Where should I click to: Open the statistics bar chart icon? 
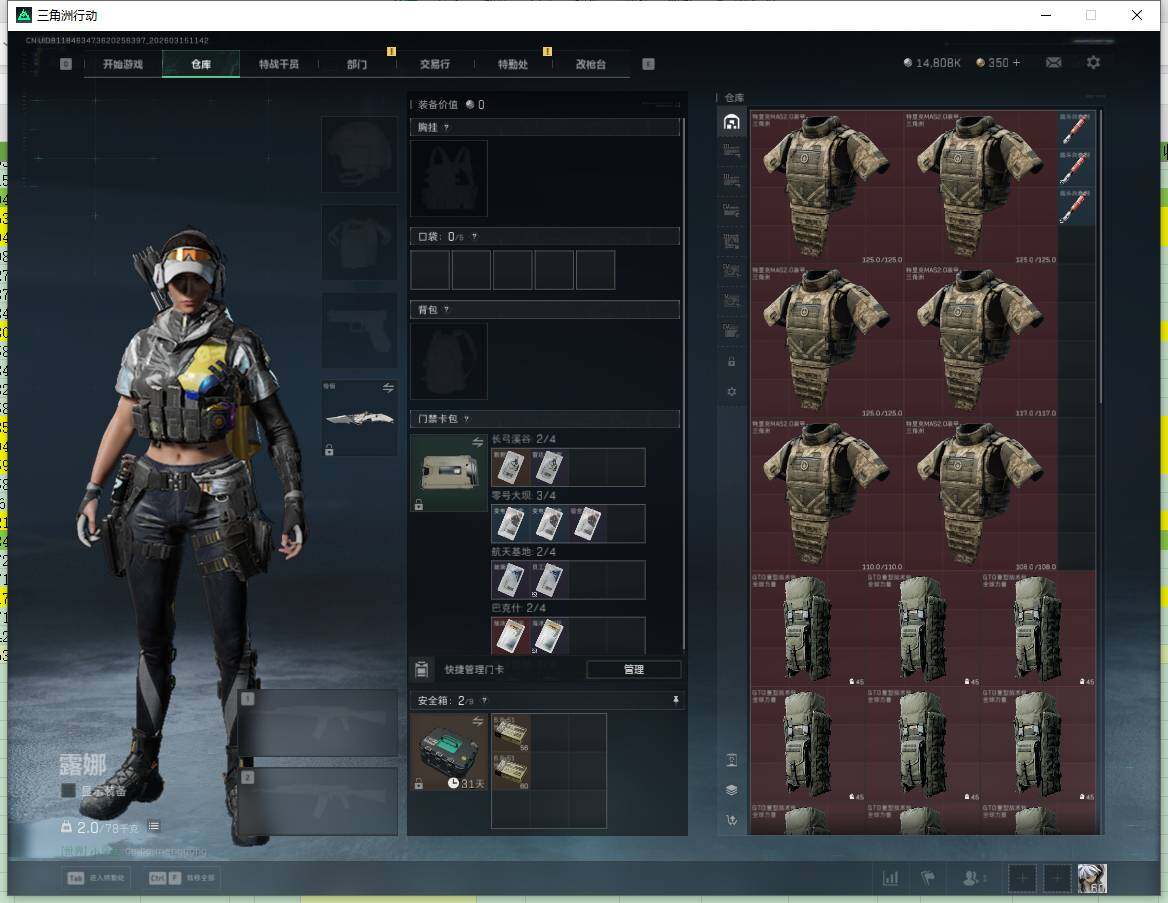point(890,878)
